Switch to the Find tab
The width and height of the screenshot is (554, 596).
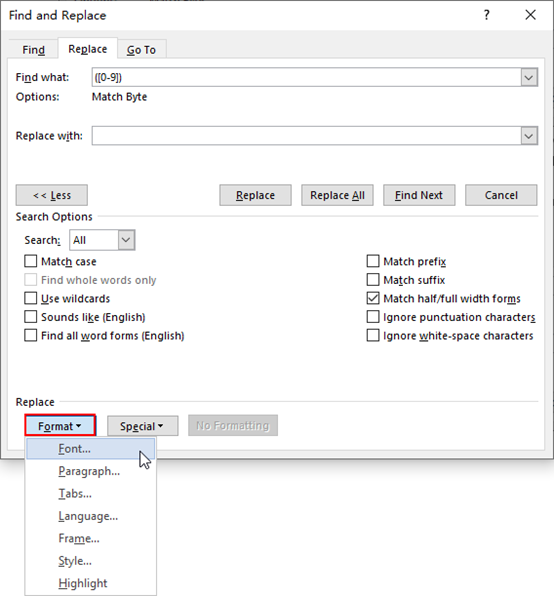(33, 49)
